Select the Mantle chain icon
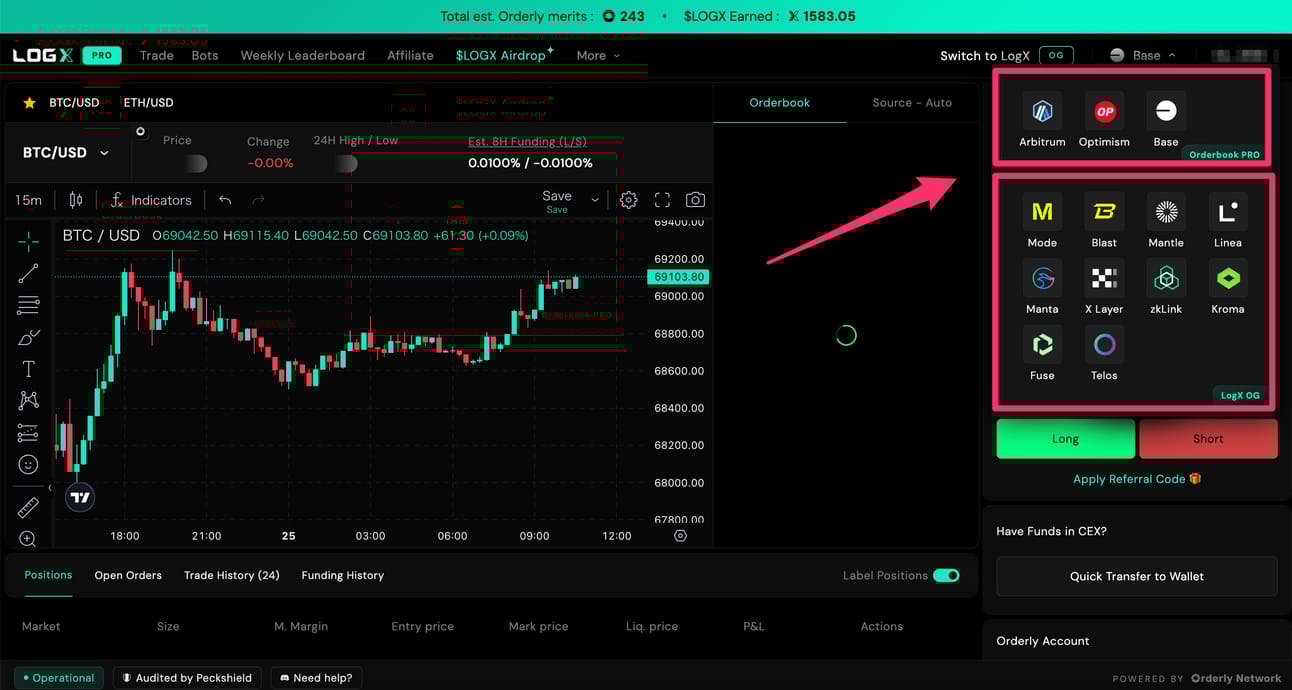This screenshot has height=690, width=1292. coord(1166,212)
